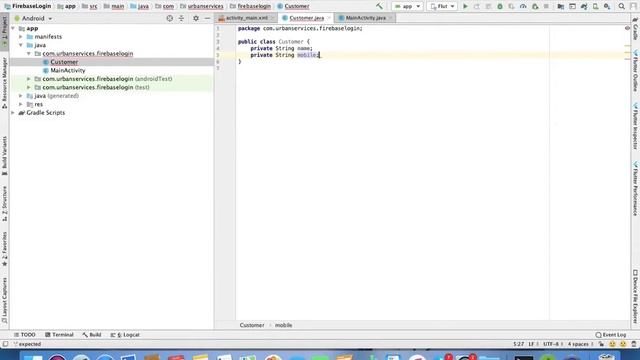Viewport: 640px width, 360px height.
Task: Toggle the read-only lock icon in status bar
Action: point(601,344)
